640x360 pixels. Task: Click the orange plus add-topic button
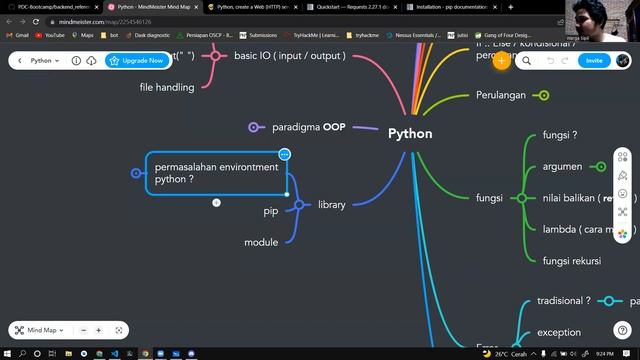(x=501, y=61)
